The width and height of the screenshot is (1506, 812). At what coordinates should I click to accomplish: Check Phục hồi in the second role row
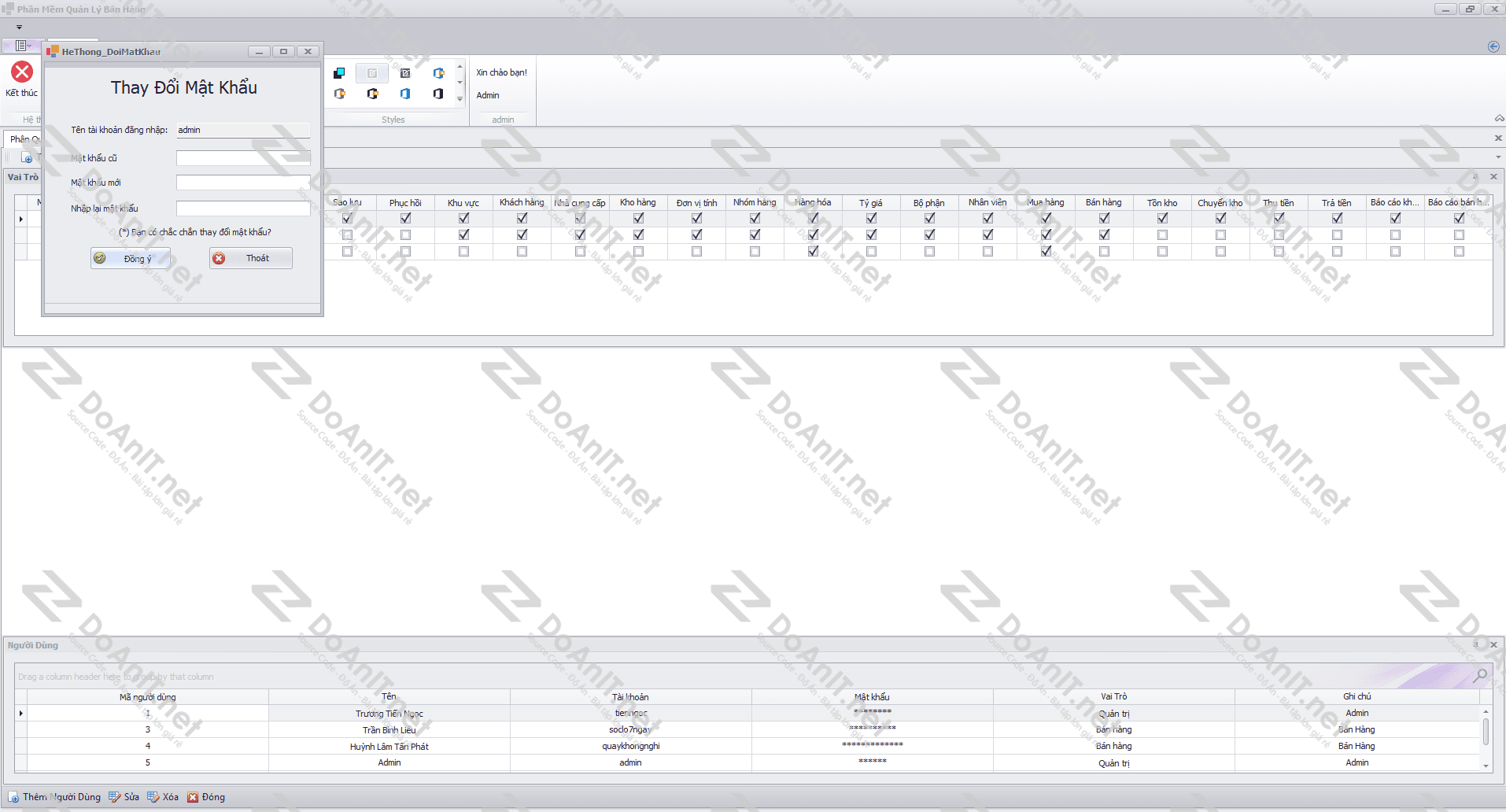pos(405,234)
